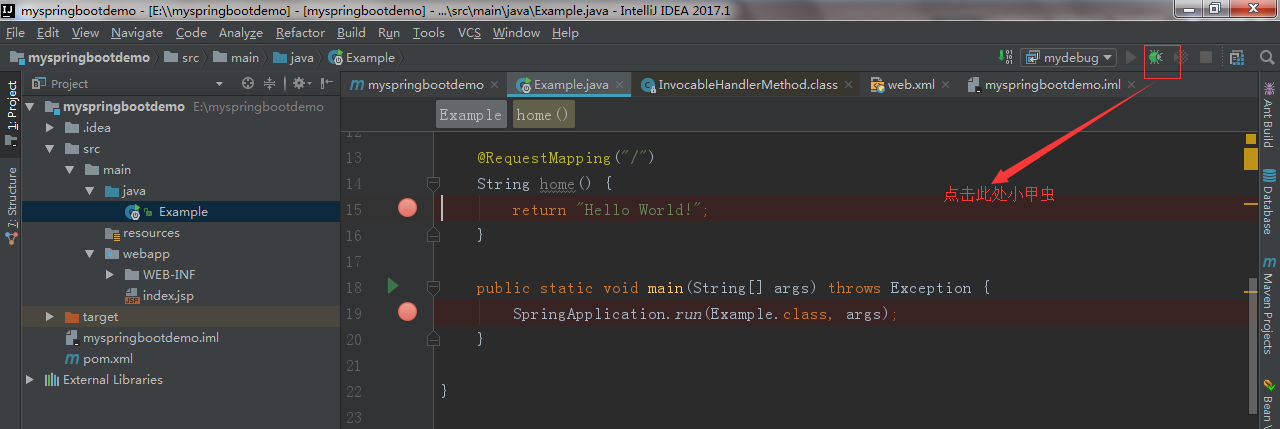Viewport: 1280px width, 429px height.
Task: Close the InvocableHandlerMethod.class tab
Action: point(849,85)
